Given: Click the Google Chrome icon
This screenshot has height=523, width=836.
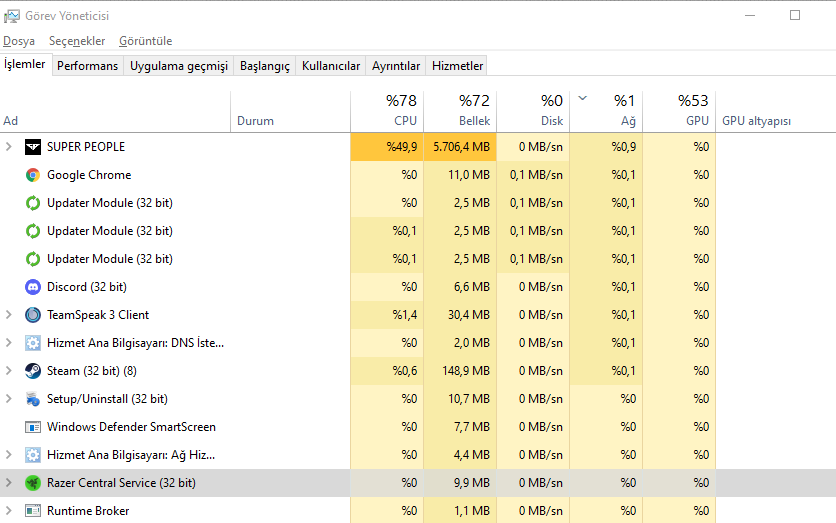Looking at the screenshot, I should 33,175.
